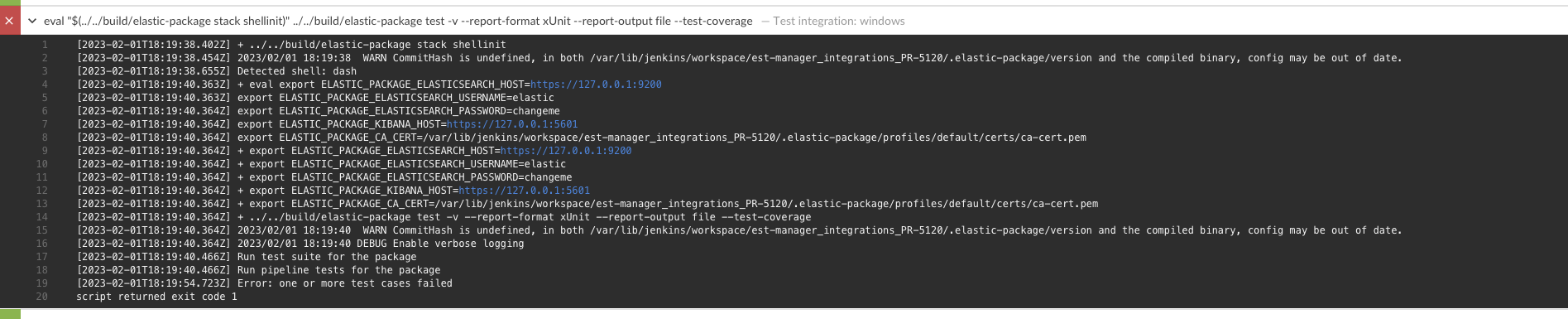Click '+ export' password text on line 11
1568x319 pixels.
[405, 177]
